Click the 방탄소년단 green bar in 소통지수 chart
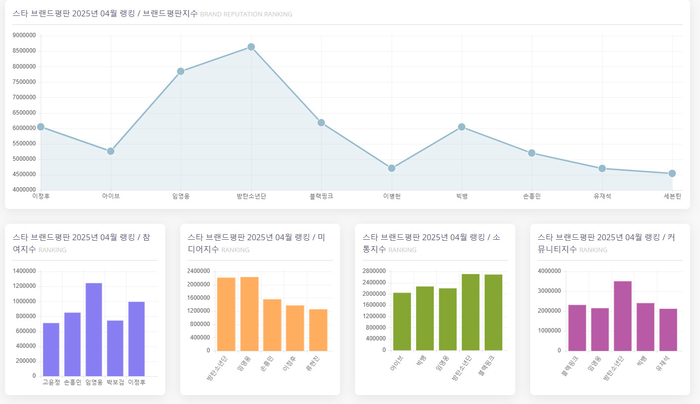The image size is (700, 404). [x=471, y=312]
